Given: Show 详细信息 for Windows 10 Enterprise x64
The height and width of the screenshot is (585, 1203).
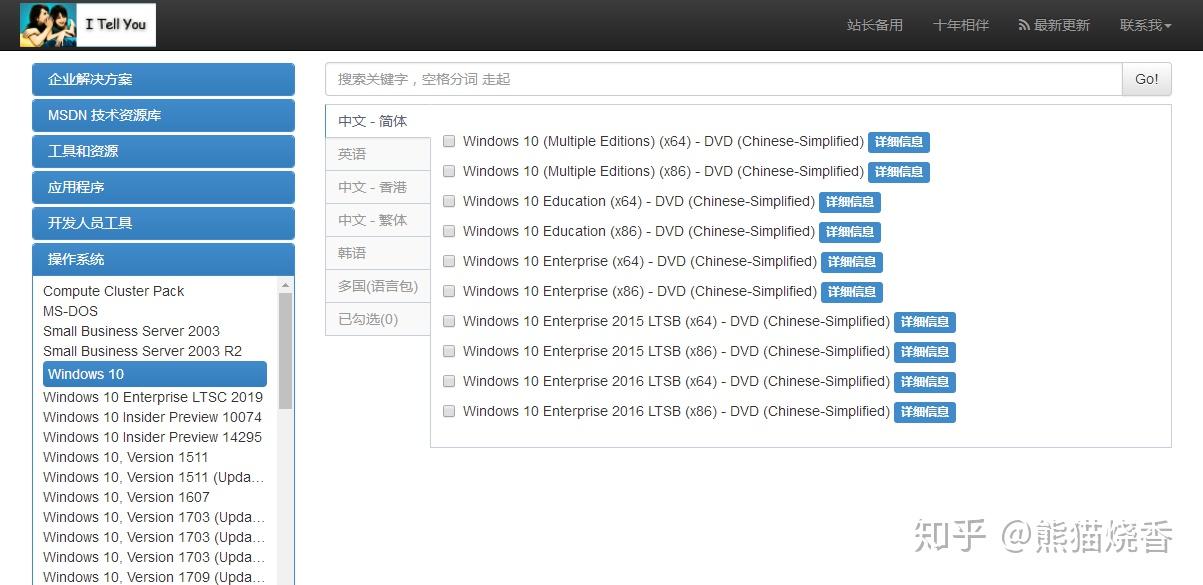Looking at the screenshot, I should [852, 262].
